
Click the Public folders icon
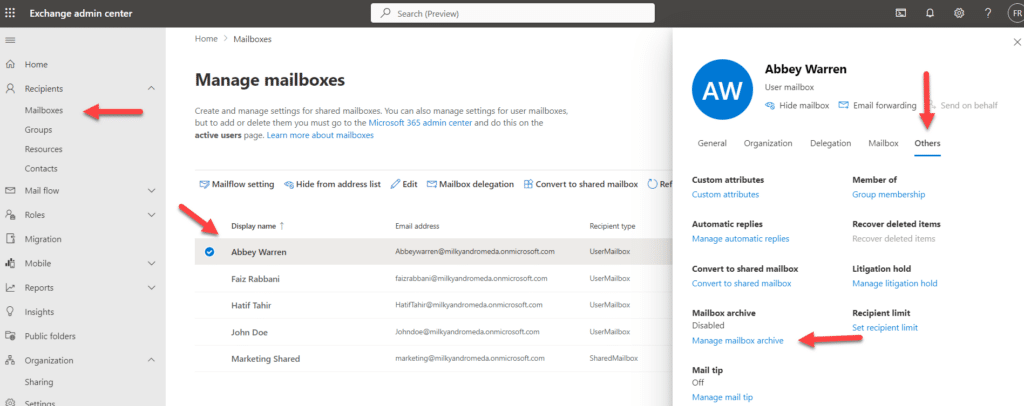click(10, 336)
